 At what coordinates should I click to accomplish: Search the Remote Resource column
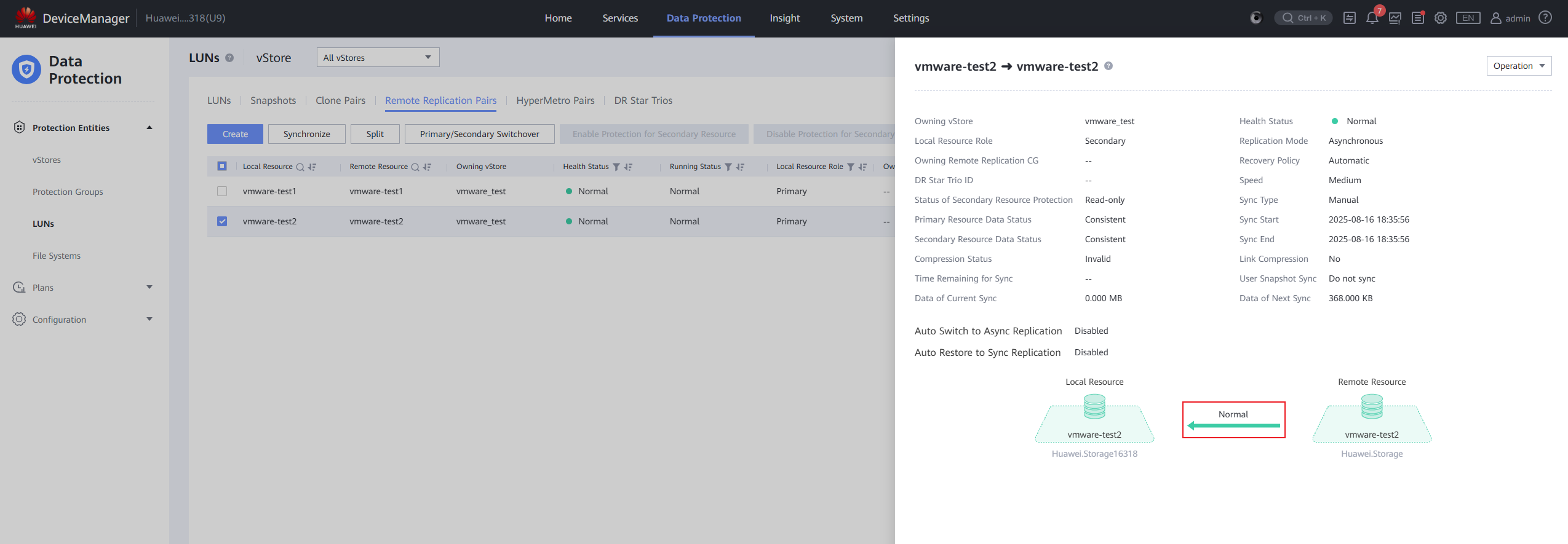pyautogui.click(x=415, y=167)
